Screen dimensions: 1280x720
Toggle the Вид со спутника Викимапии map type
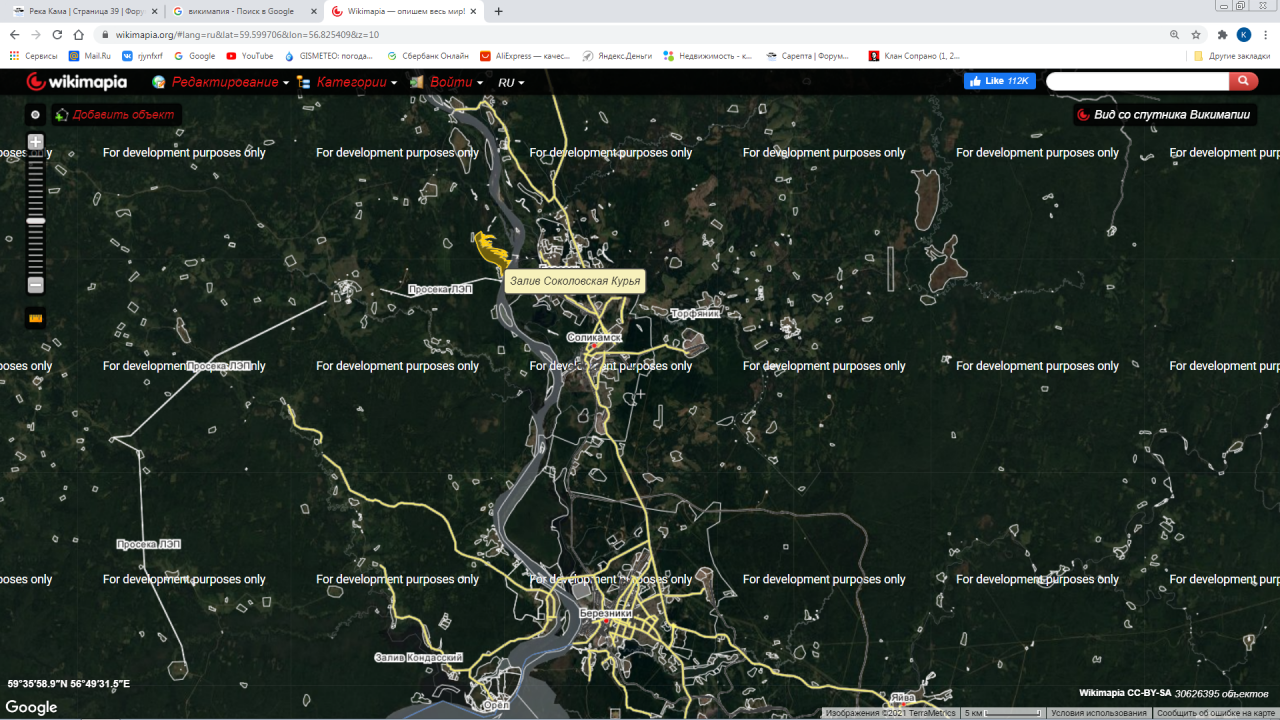coord(1164,115)
